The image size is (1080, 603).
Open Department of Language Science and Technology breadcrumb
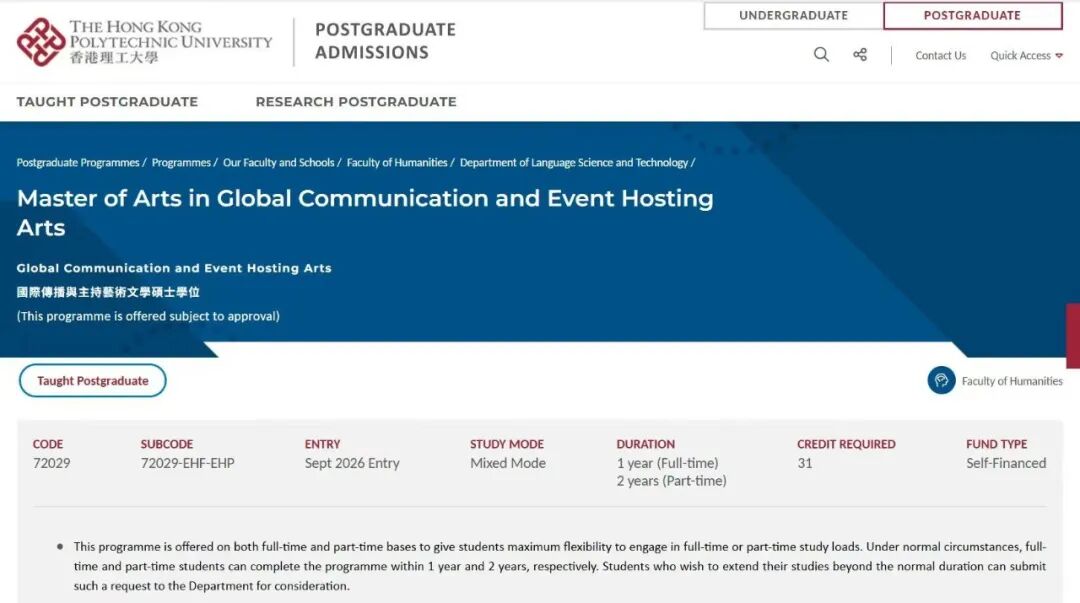574,163
